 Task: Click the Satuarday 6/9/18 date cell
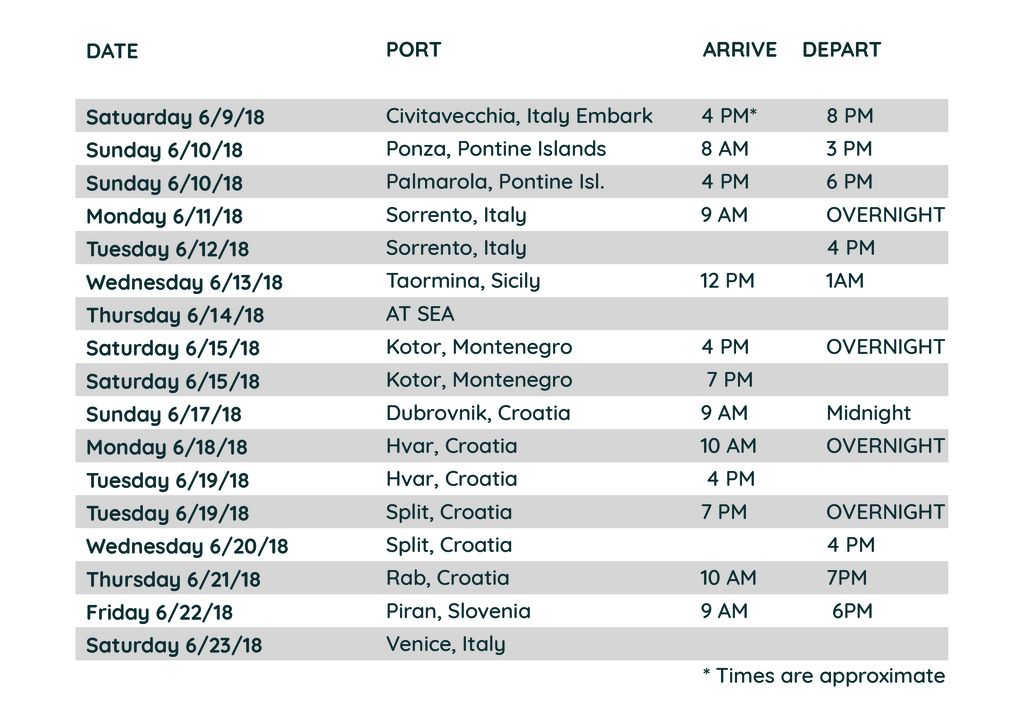point(175,117)
